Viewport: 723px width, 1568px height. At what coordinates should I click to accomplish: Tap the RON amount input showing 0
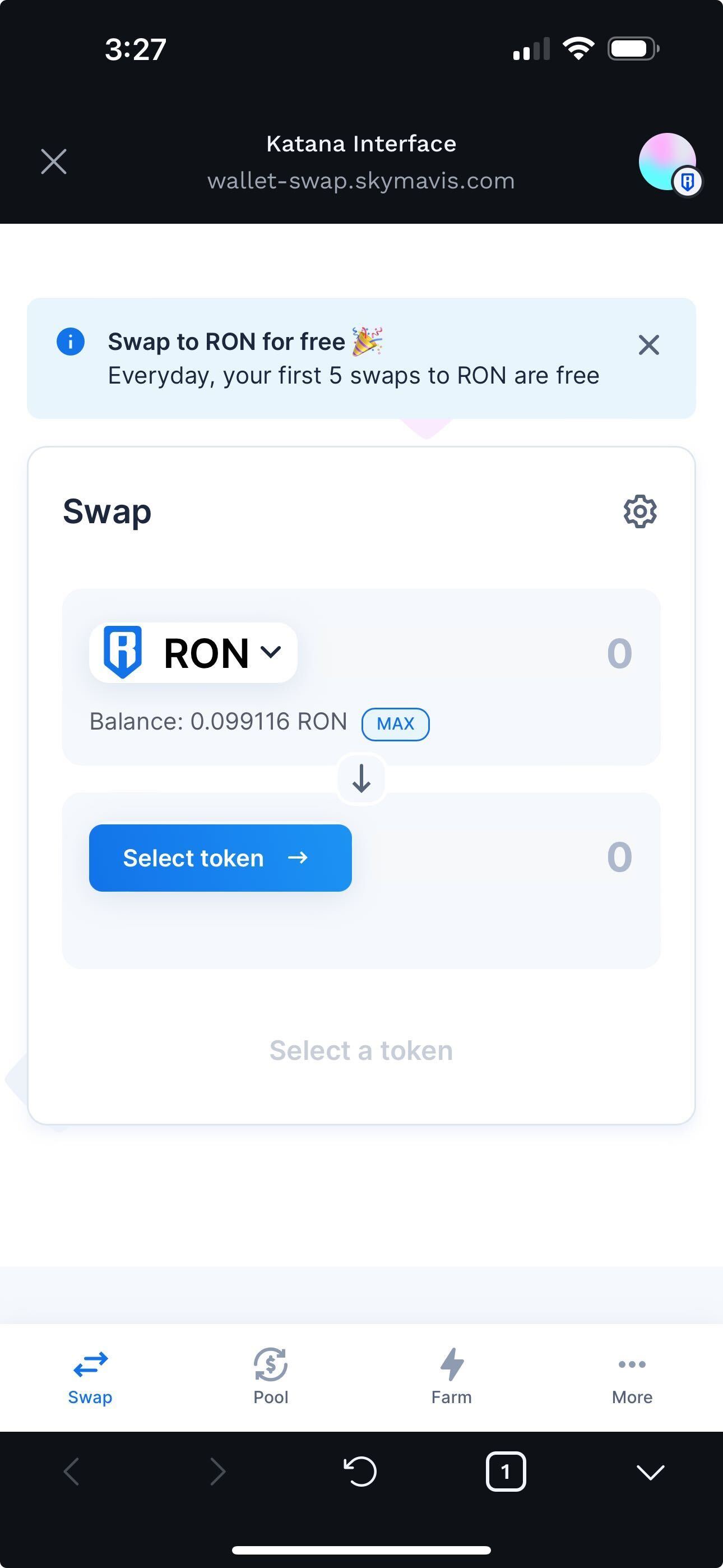(619, 652)
